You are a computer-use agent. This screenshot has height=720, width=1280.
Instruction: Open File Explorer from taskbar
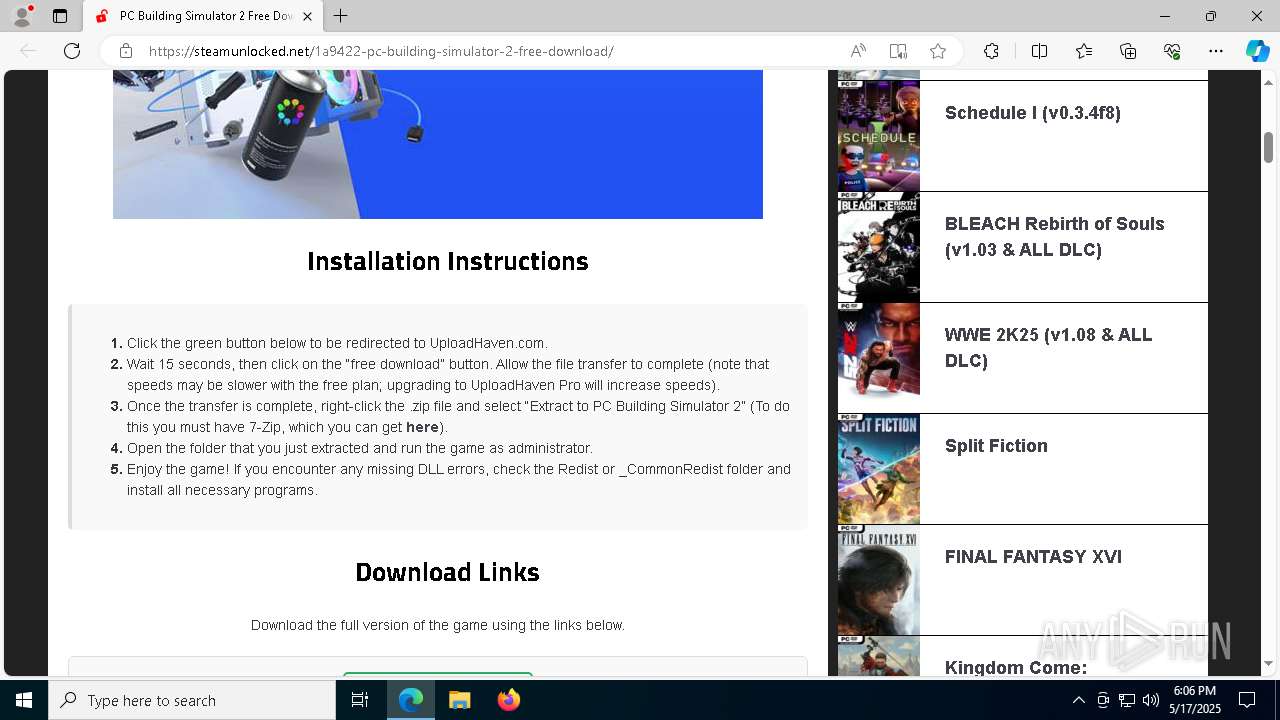click(459, 700)
